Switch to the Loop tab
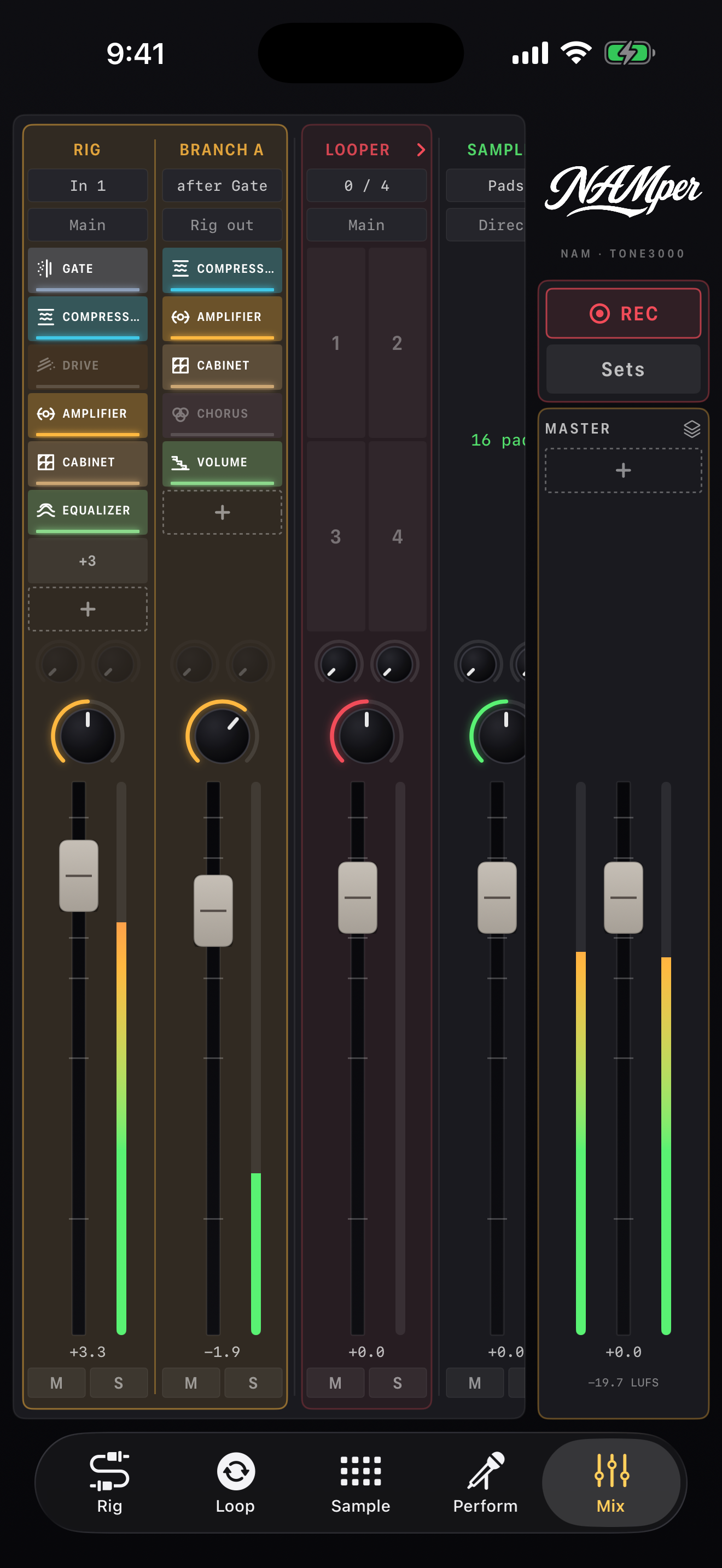Image resolution: width=722 pixels, height=1568 pixels. click(236, 1483)
